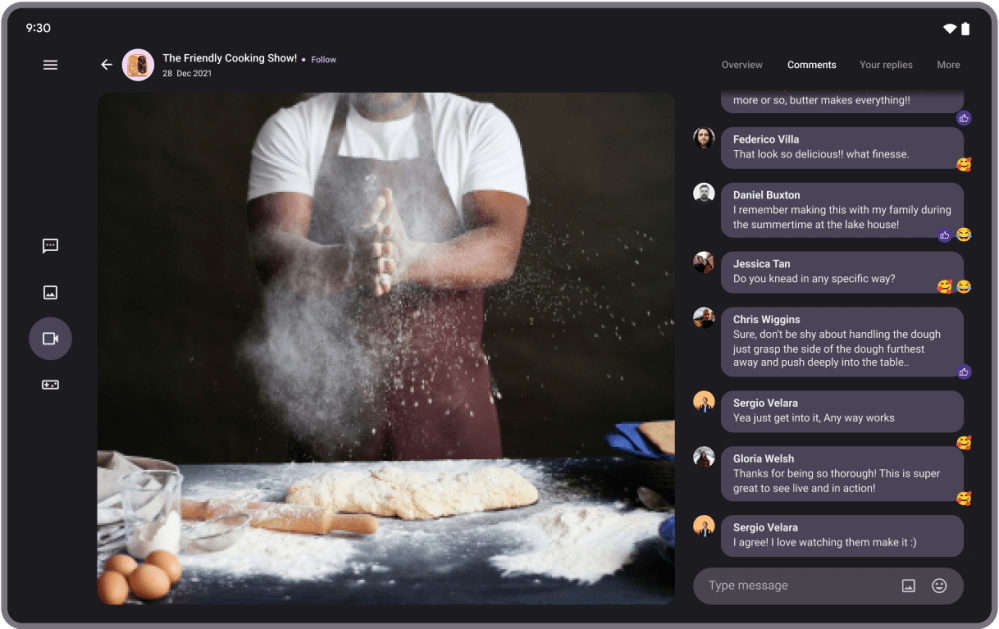Open the games controller section in sidebar
The height and width of the screenshot is (629, 999).
pyautogui.click(x=50, y=385)
